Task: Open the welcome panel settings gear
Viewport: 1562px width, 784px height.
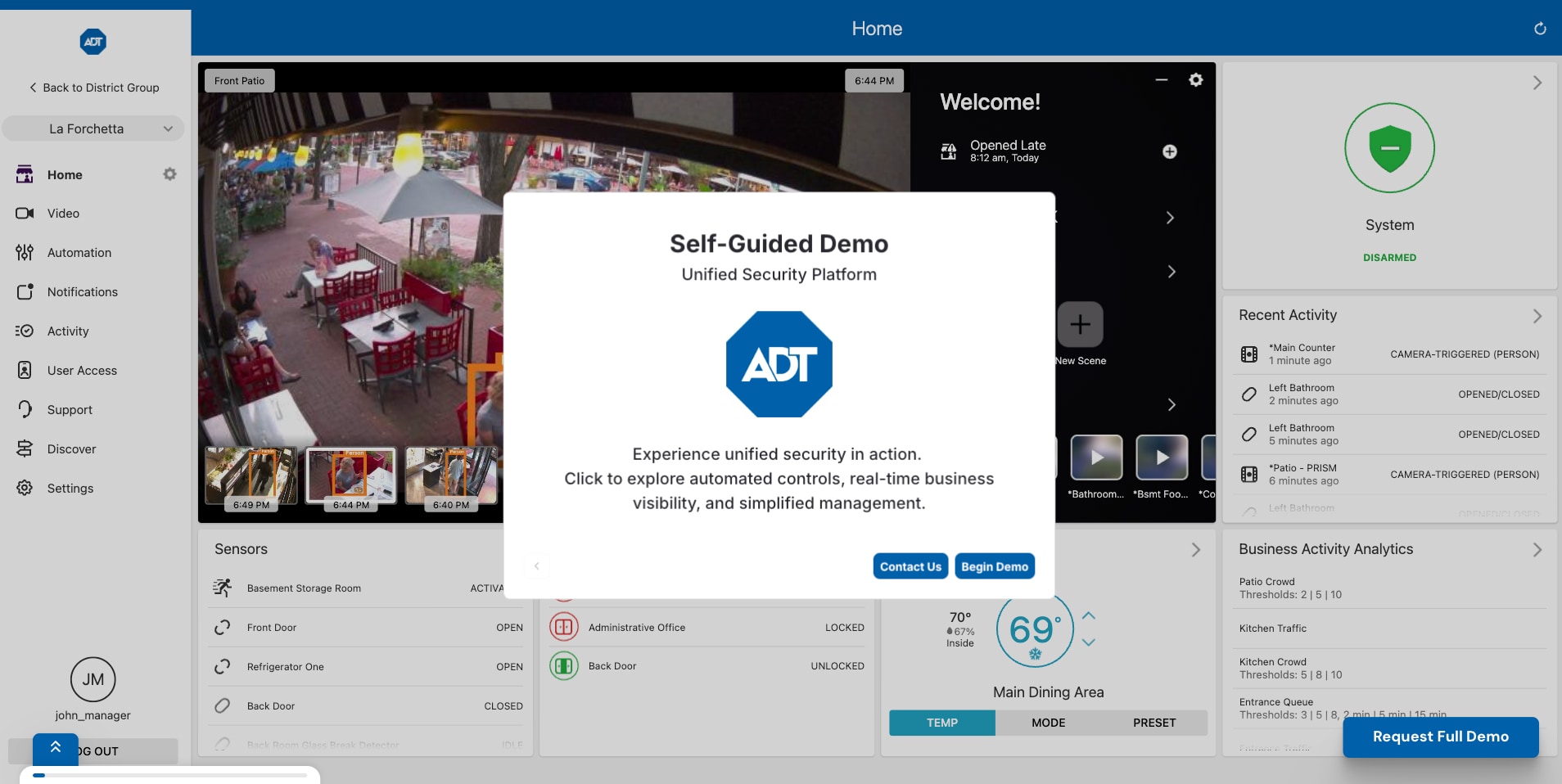Action: tap(1195, 80)
